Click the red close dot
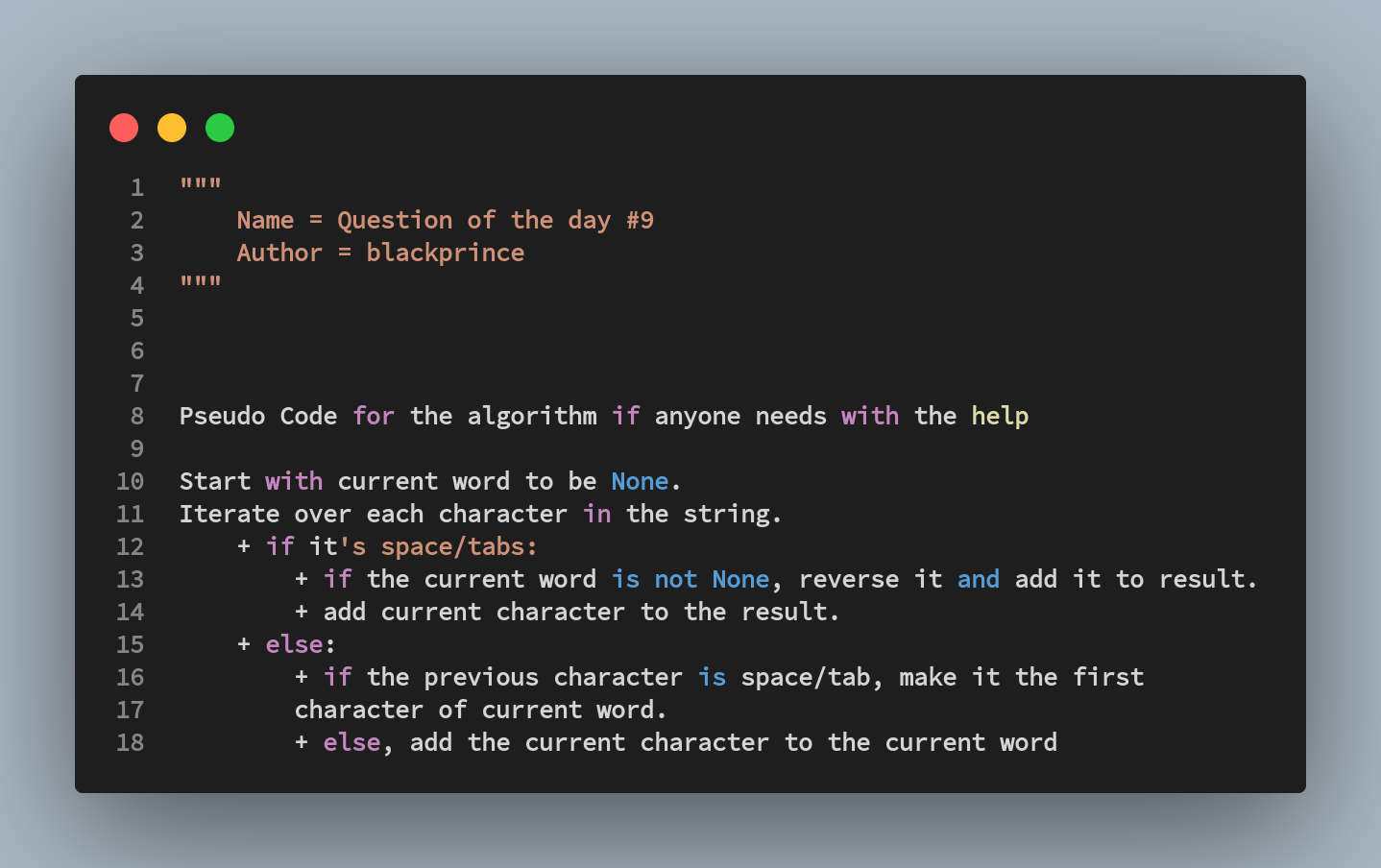 124,128
